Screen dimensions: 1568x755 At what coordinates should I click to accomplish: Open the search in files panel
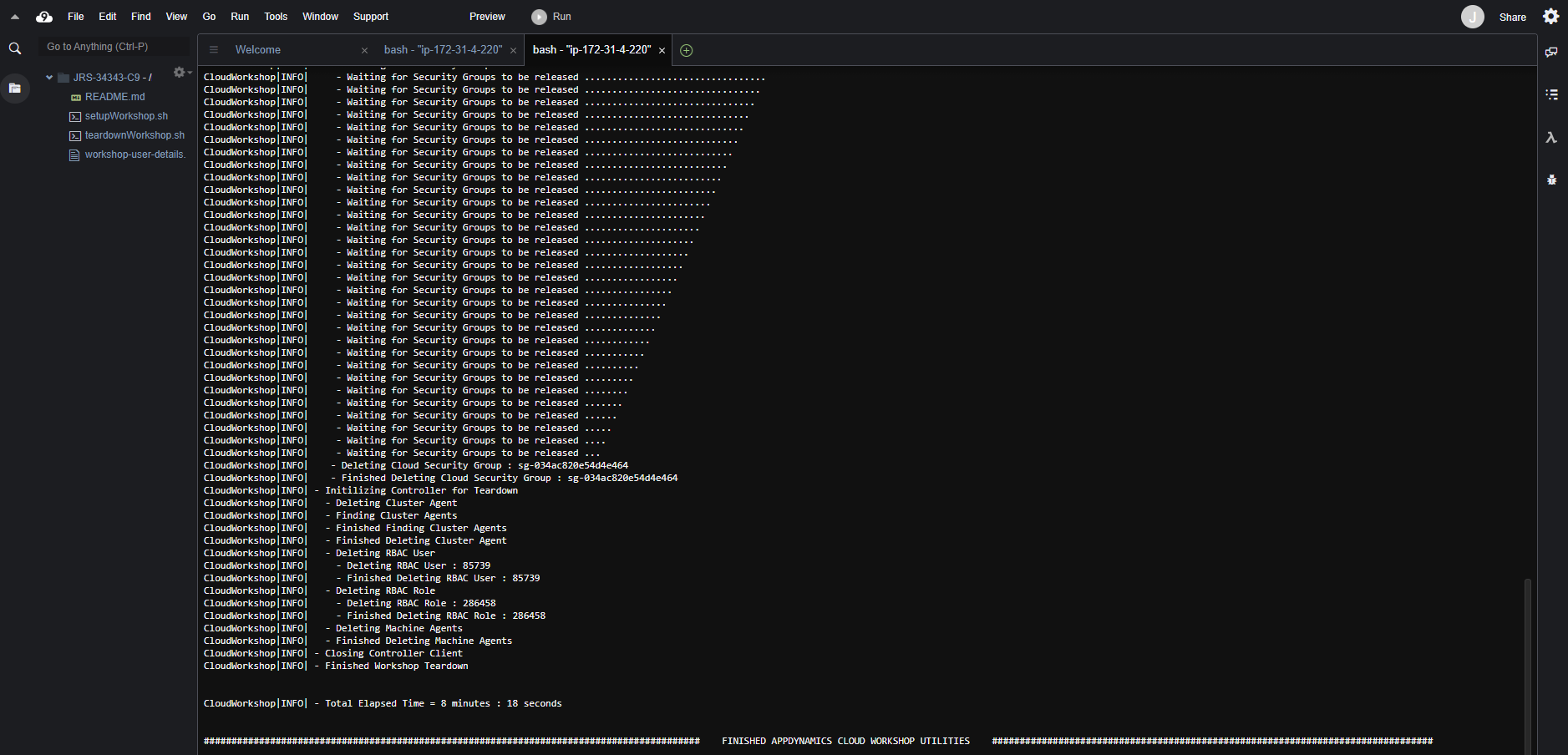click(x=15, y=49)
